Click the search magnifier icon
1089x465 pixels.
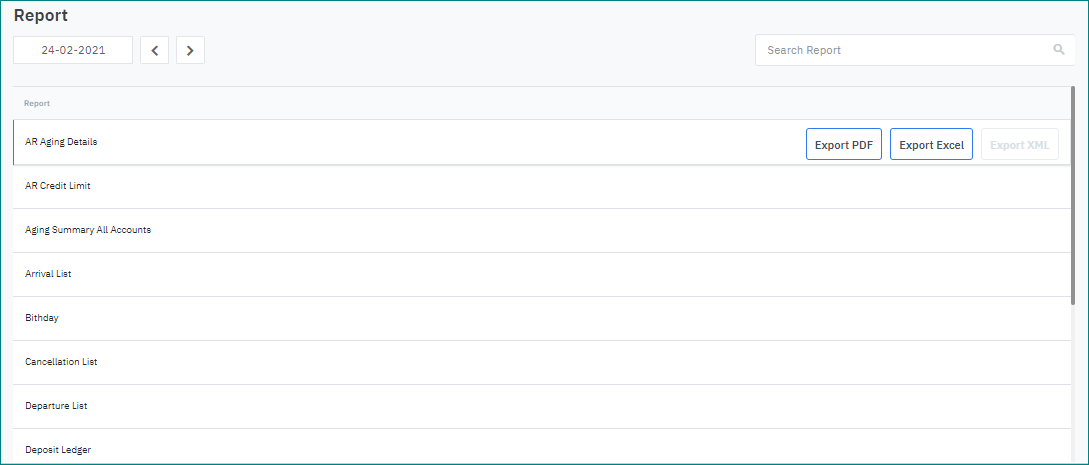pos(1059,50)
